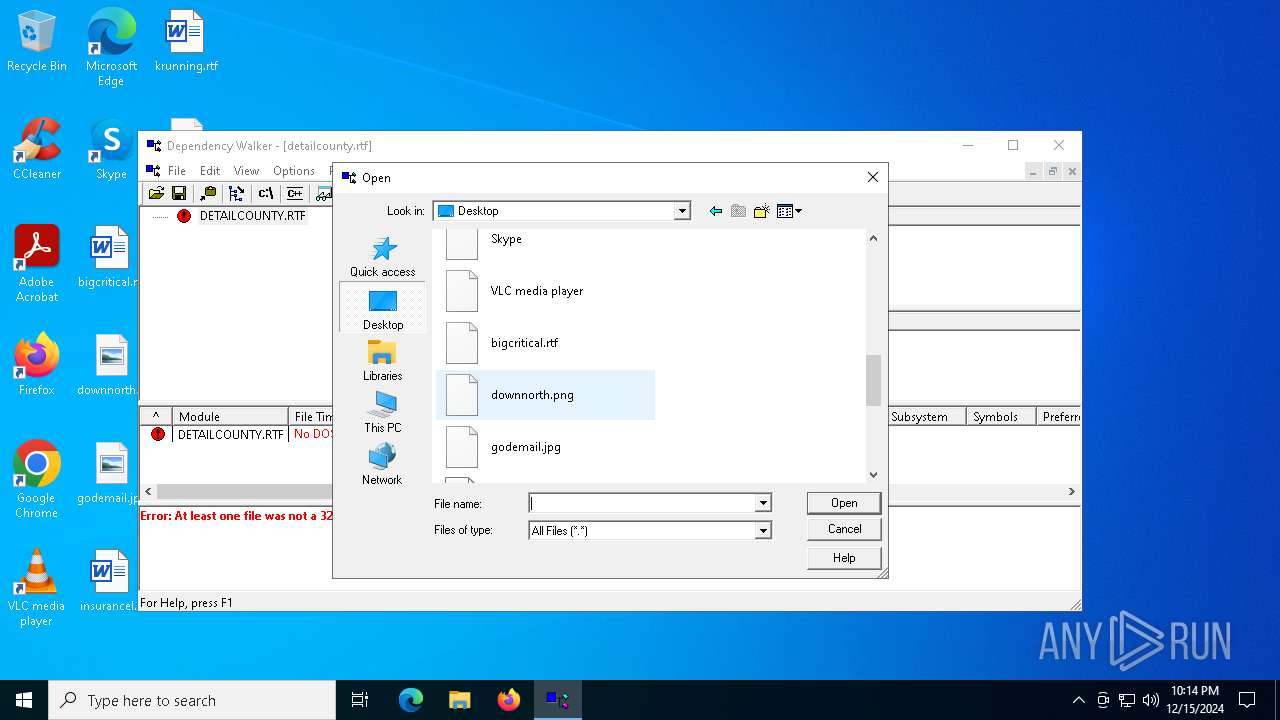This screenshot has width=1280, height=720.
Task: Select This PC in the places bar
Action: tap(383, 412)
